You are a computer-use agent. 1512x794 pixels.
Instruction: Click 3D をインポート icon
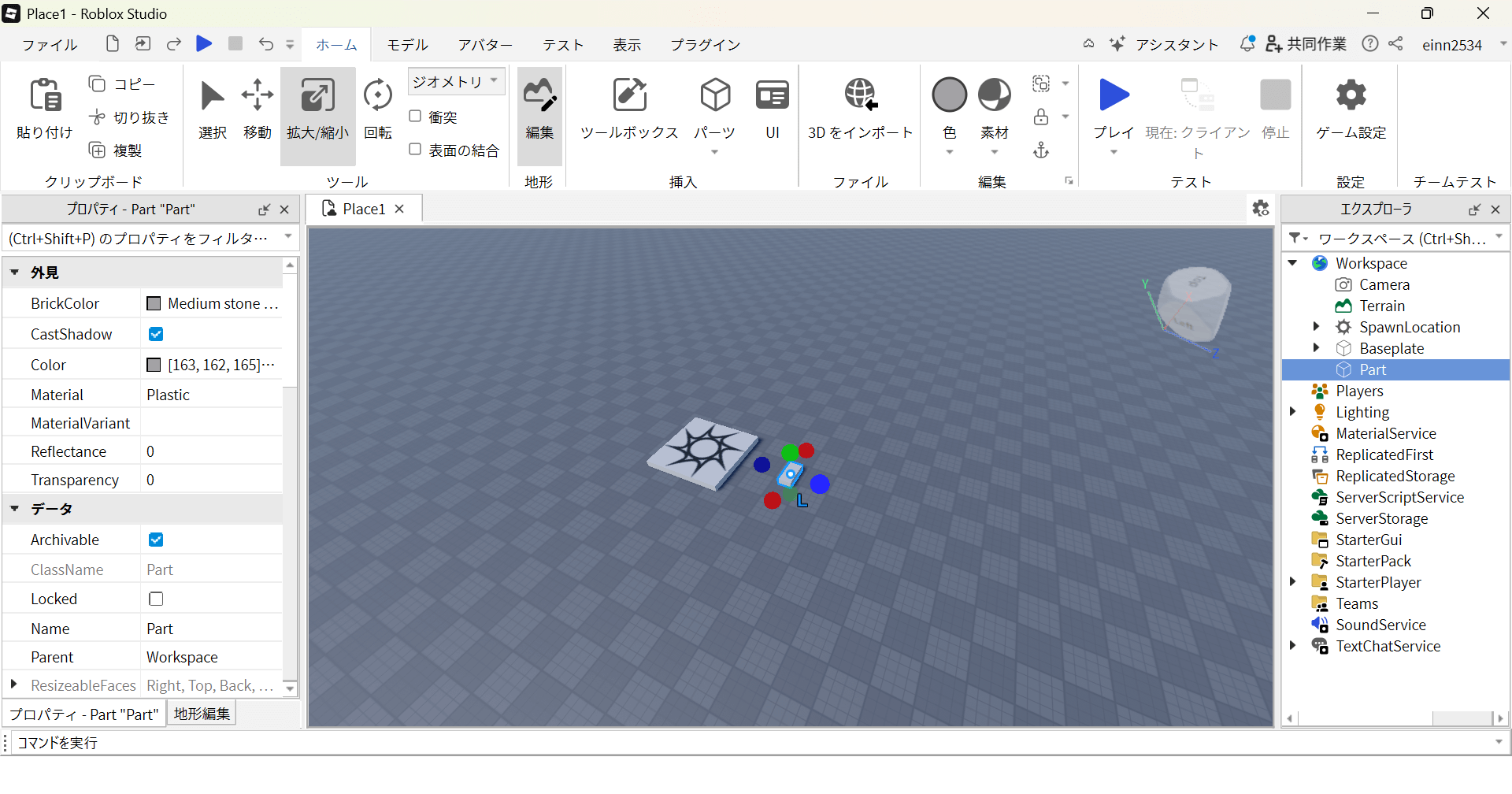[860, 95]
